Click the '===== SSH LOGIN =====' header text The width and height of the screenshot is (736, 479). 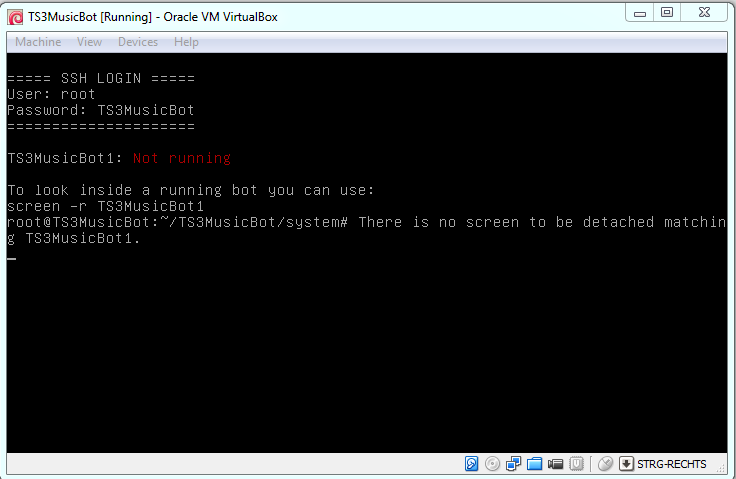101,78
